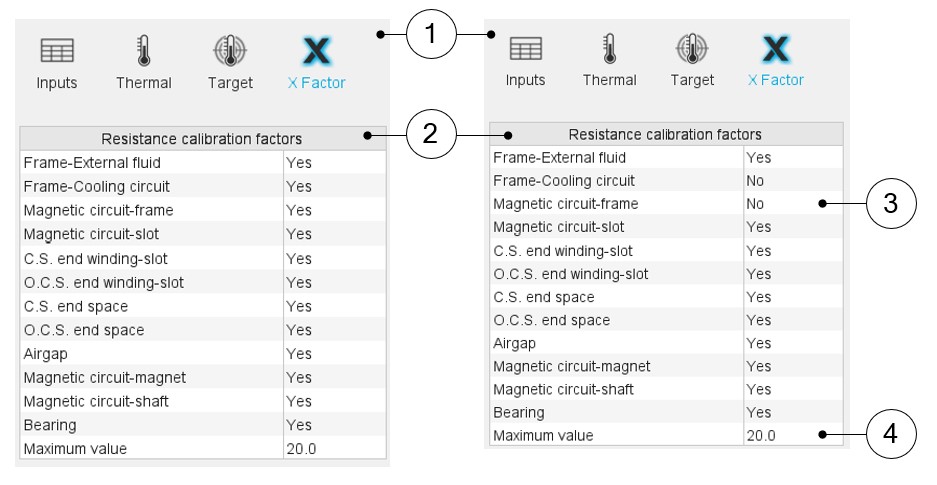Click the Inputs table icon in left panel
The width and height of the screenshot is (937, 485).
tap(57, 51)
